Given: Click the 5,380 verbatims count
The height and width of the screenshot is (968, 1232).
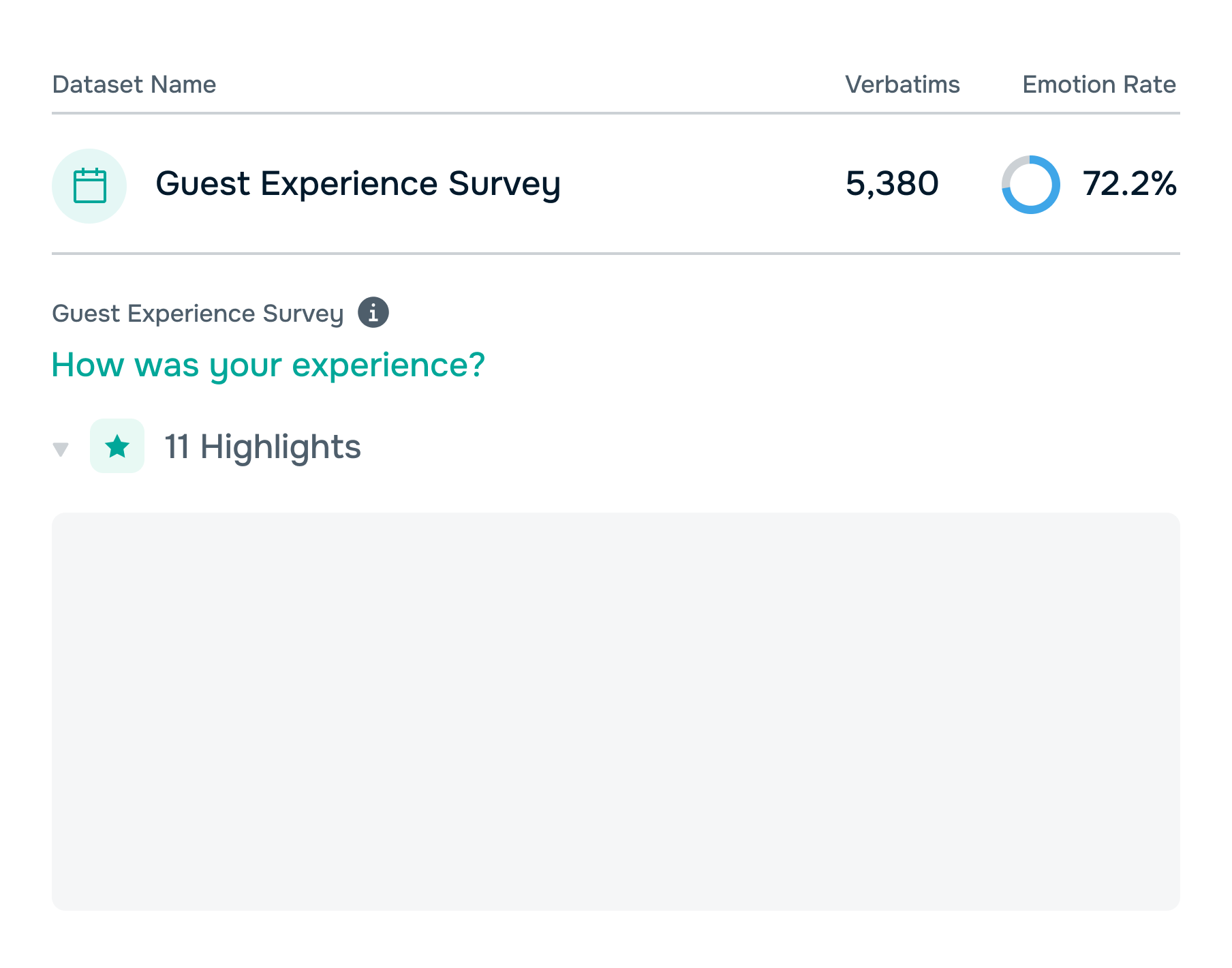Looking at the screenshot, I should click(891, 184).
